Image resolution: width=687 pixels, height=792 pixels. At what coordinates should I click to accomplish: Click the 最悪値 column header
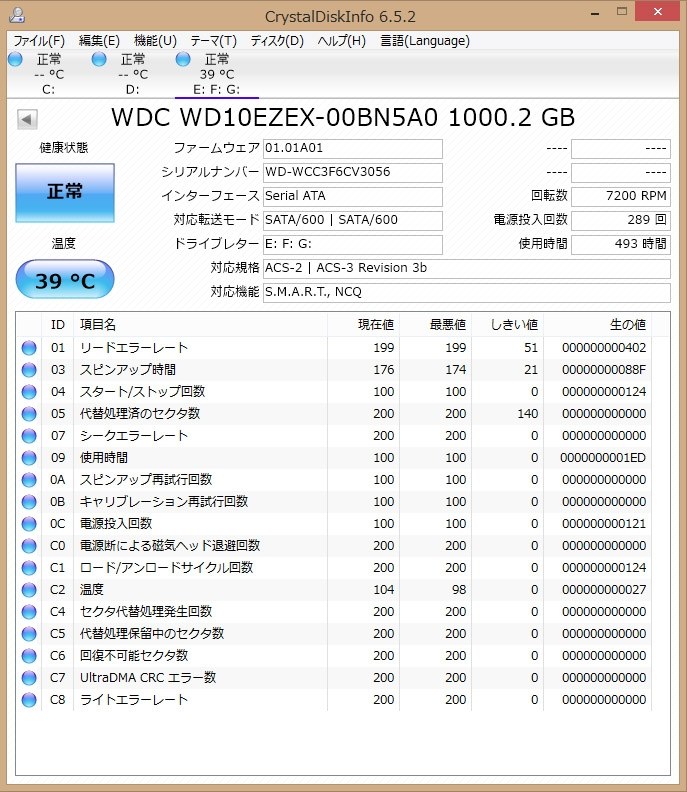coord(435,325)
